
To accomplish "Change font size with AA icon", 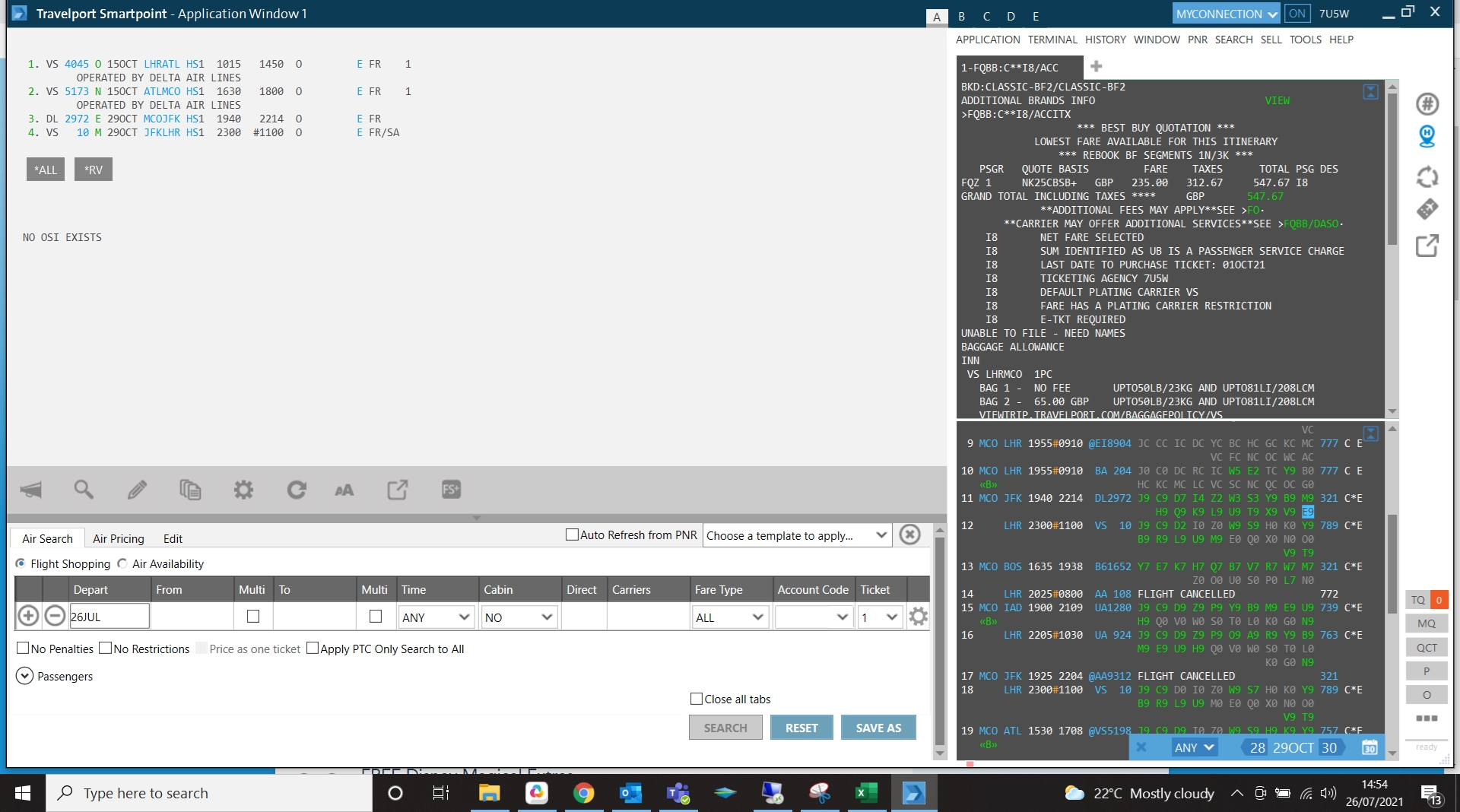I will tap(344, 490).
